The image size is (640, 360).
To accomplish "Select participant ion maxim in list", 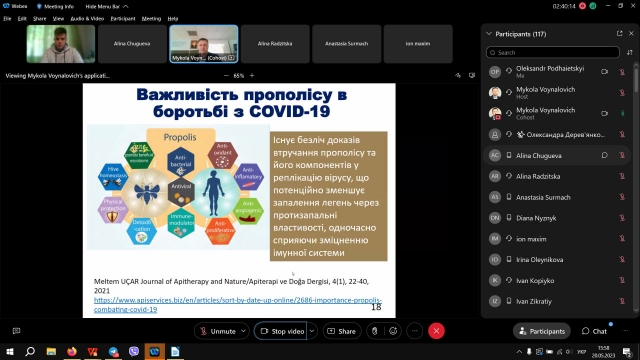I will (557, 239).
